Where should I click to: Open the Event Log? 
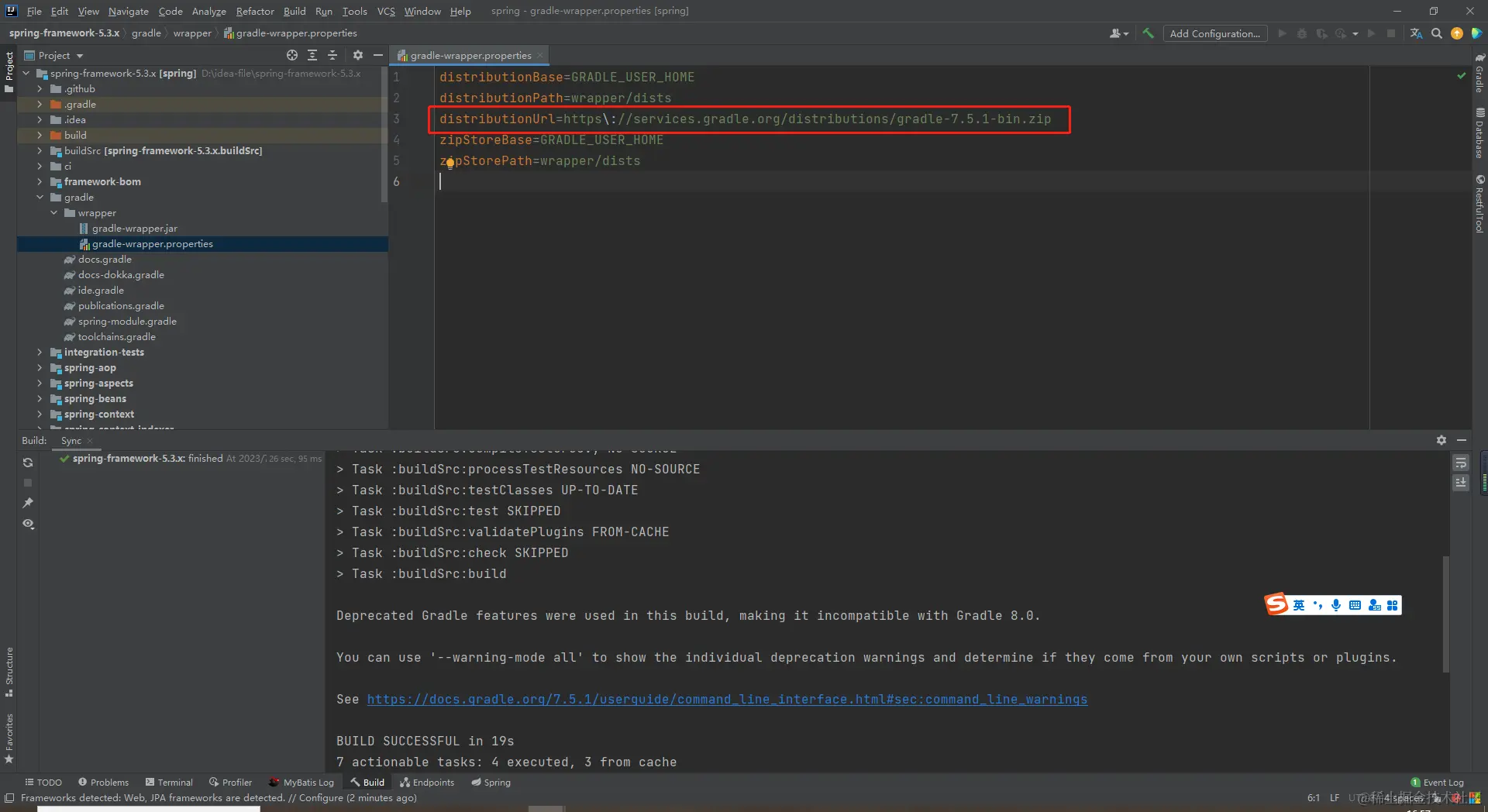tap(1437, 783)
